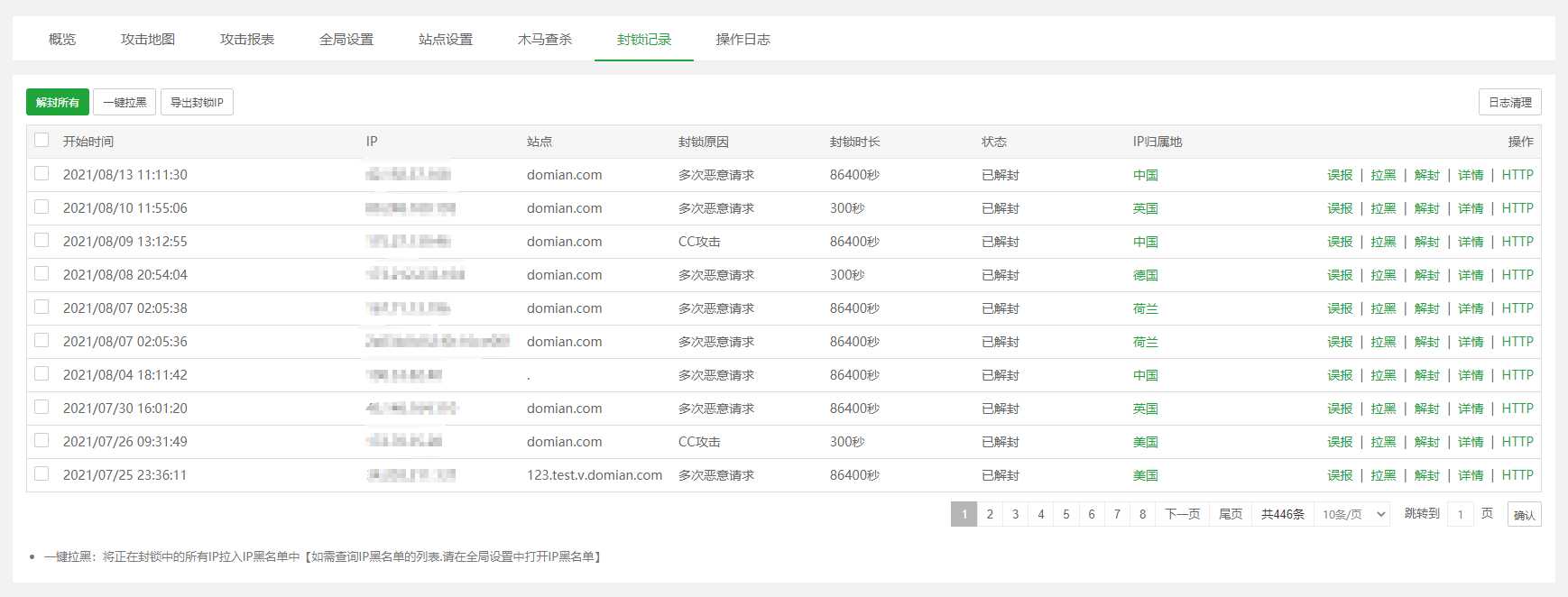Open HTTP for row 2021/08/07 02:05:38

(1517, 308)
